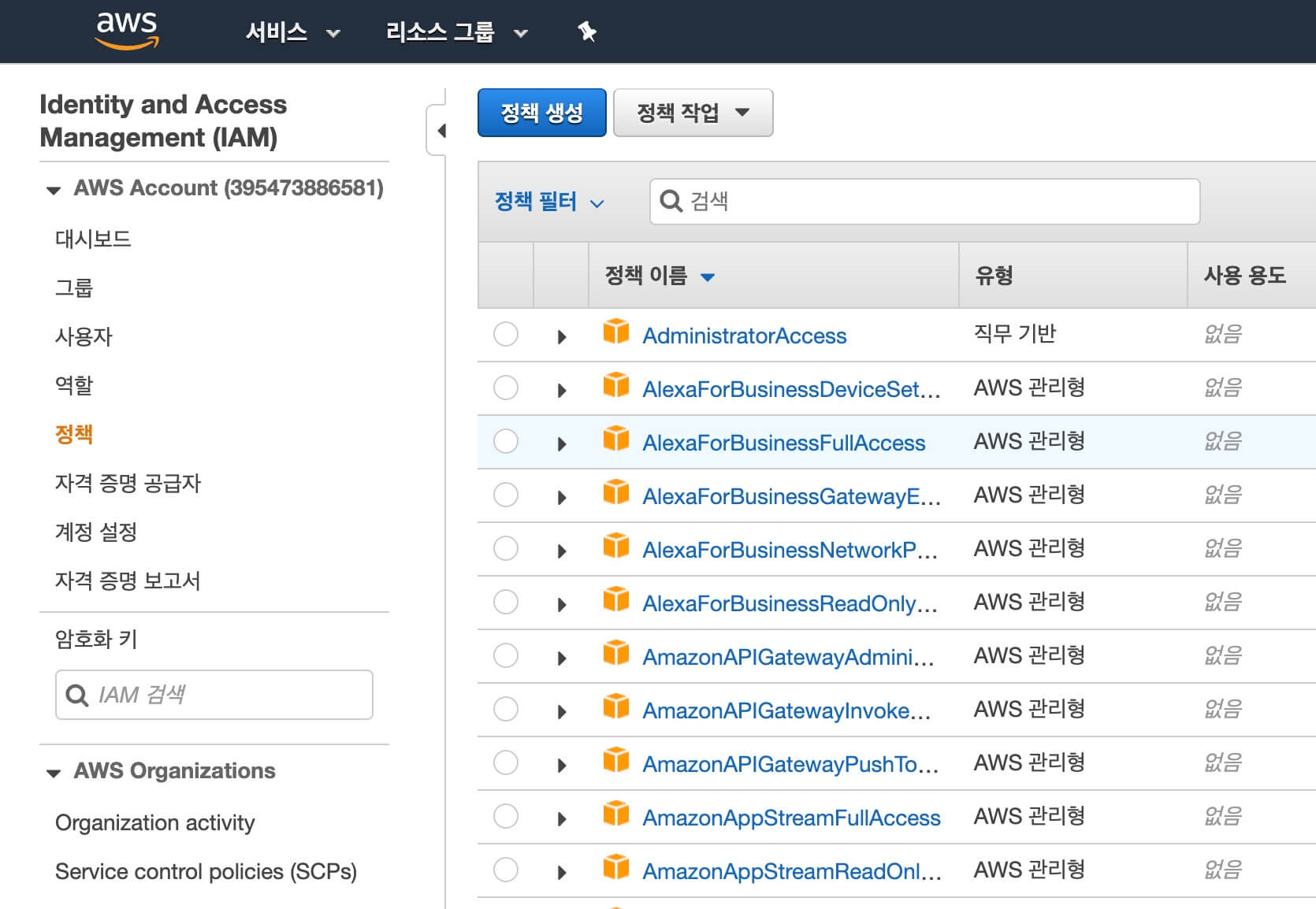The height and width of the screenshot is (909, 1316).
Task: Select the AdministratorAccess radio button
Action: [506, 334]
